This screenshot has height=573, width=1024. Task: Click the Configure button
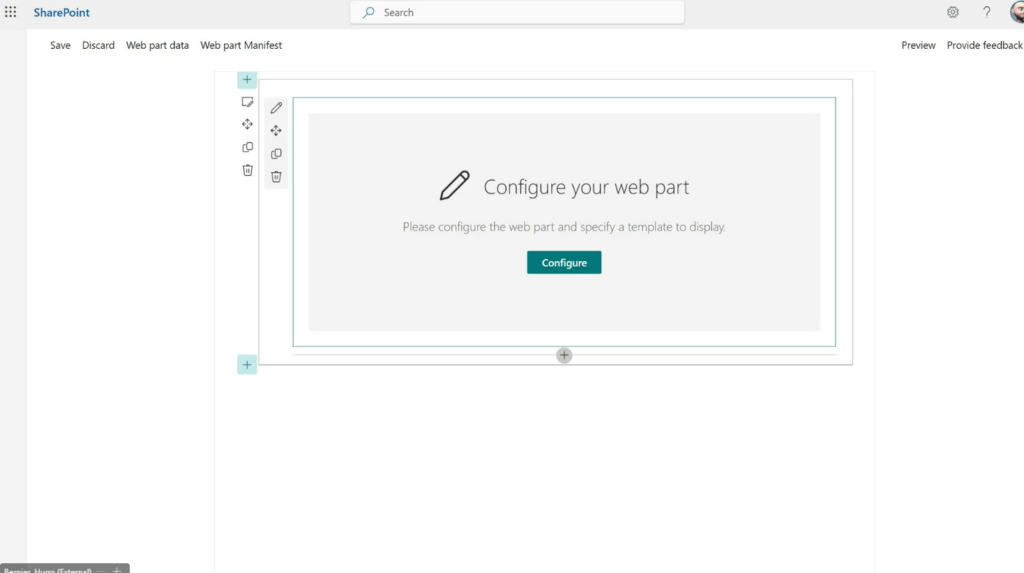tap(564, 263)
